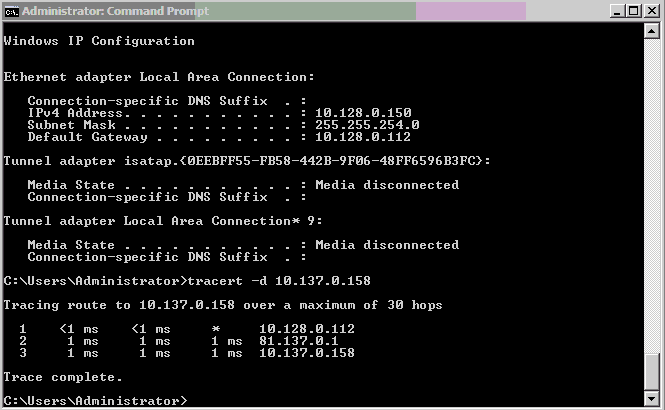Click the last command prompt input line
This screenshot has width=665, height=410.
pyautogui.click(x=95, y=400)
